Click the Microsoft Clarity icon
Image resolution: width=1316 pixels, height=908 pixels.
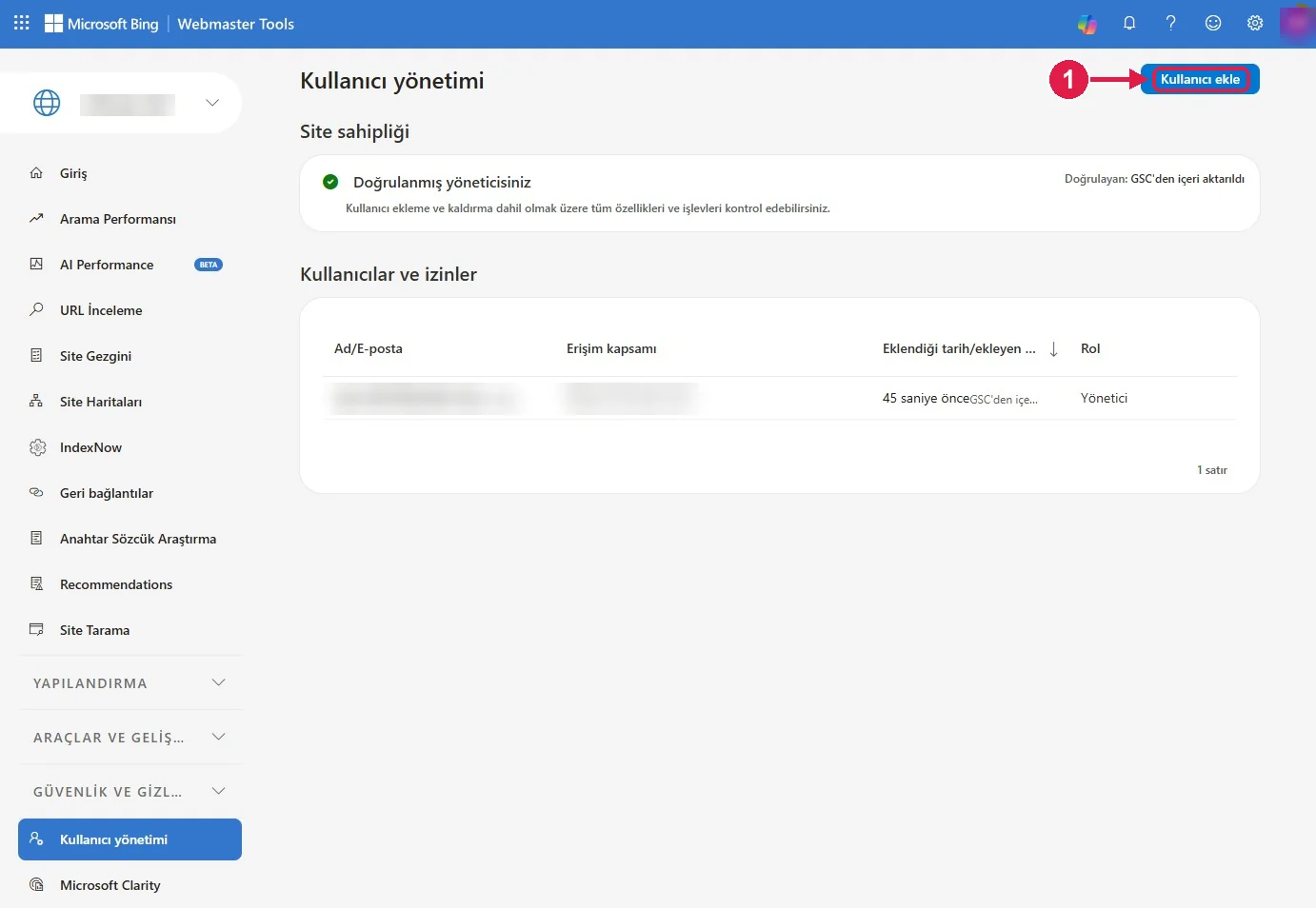click(x=36, y=884)
